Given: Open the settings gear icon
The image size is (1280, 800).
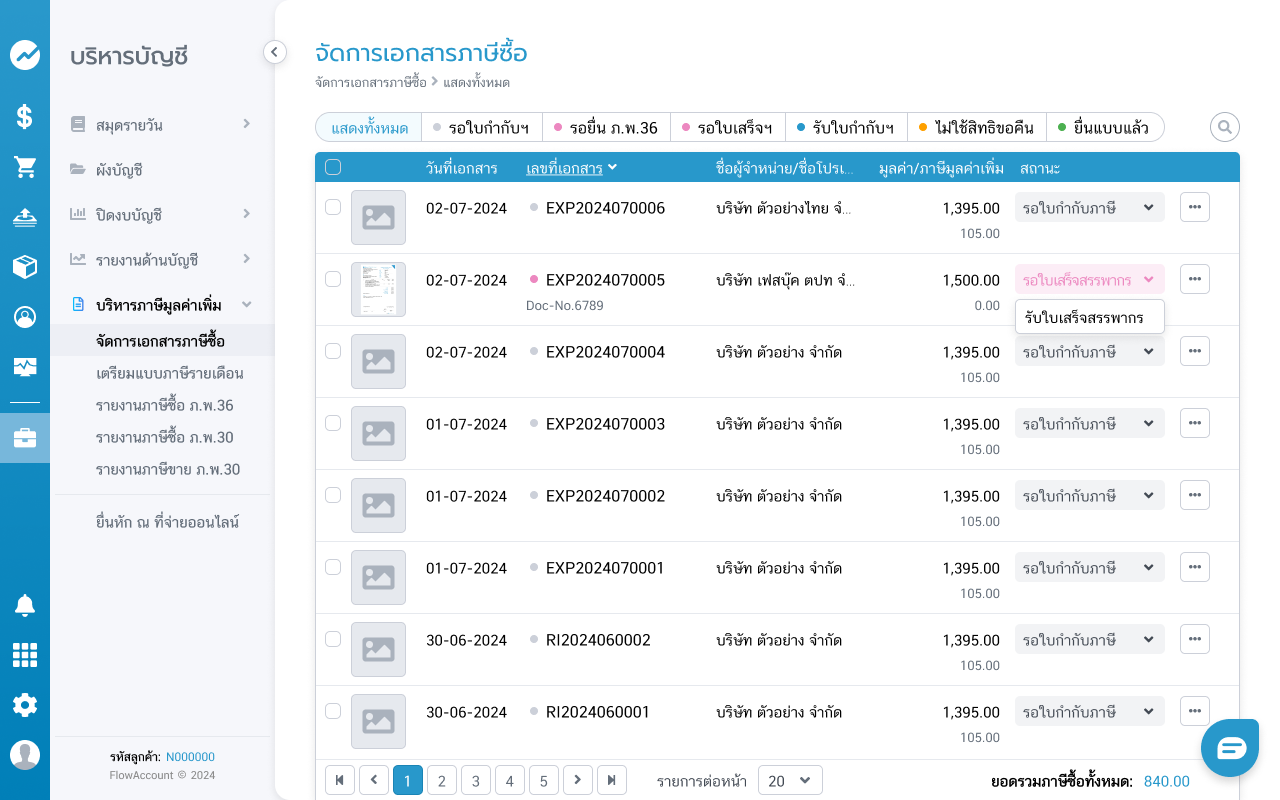Looking at the screenshot, I should click(x=25, y=705).
